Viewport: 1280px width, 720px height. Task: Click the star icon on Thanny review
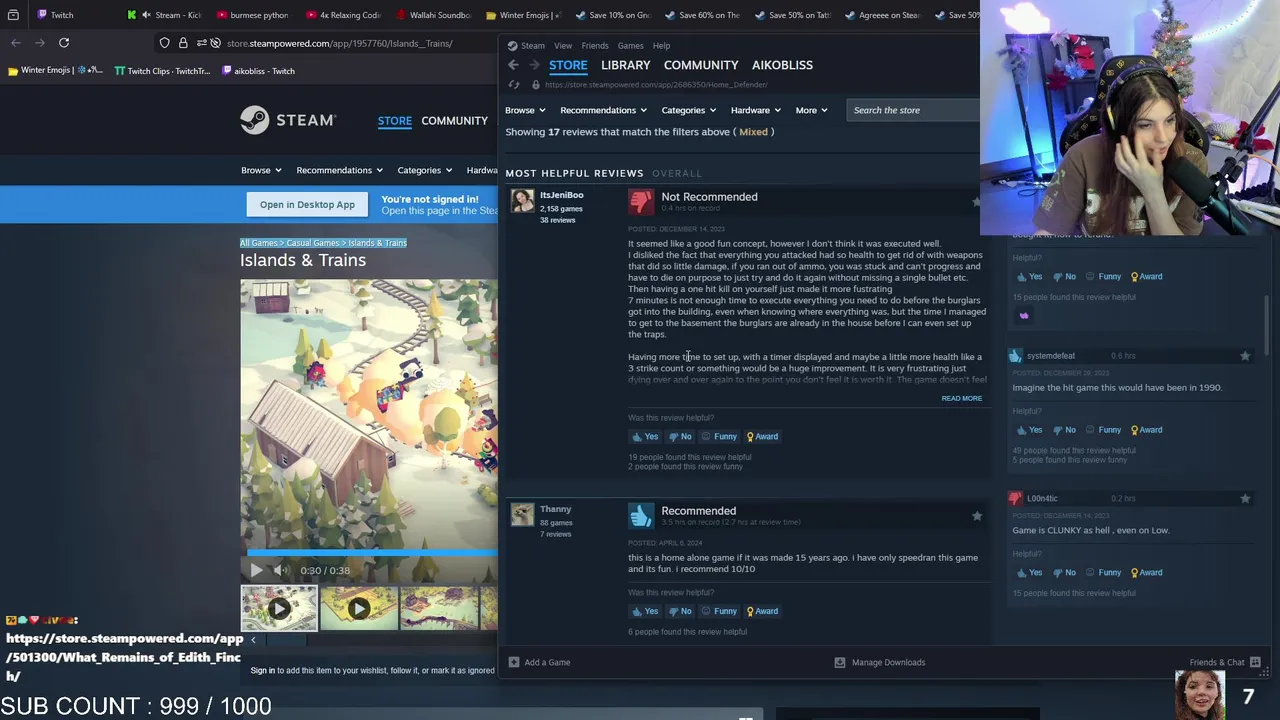tap(977, 516)
